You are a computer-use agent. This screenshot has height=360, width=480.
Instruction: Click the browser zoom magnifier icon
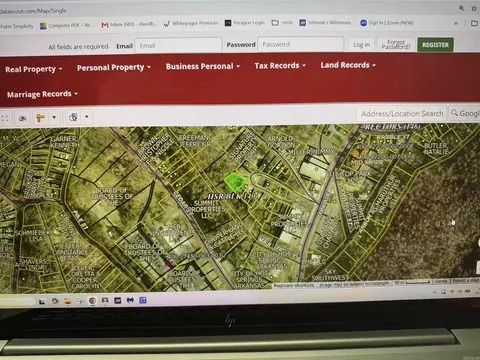tap(461, 8)
